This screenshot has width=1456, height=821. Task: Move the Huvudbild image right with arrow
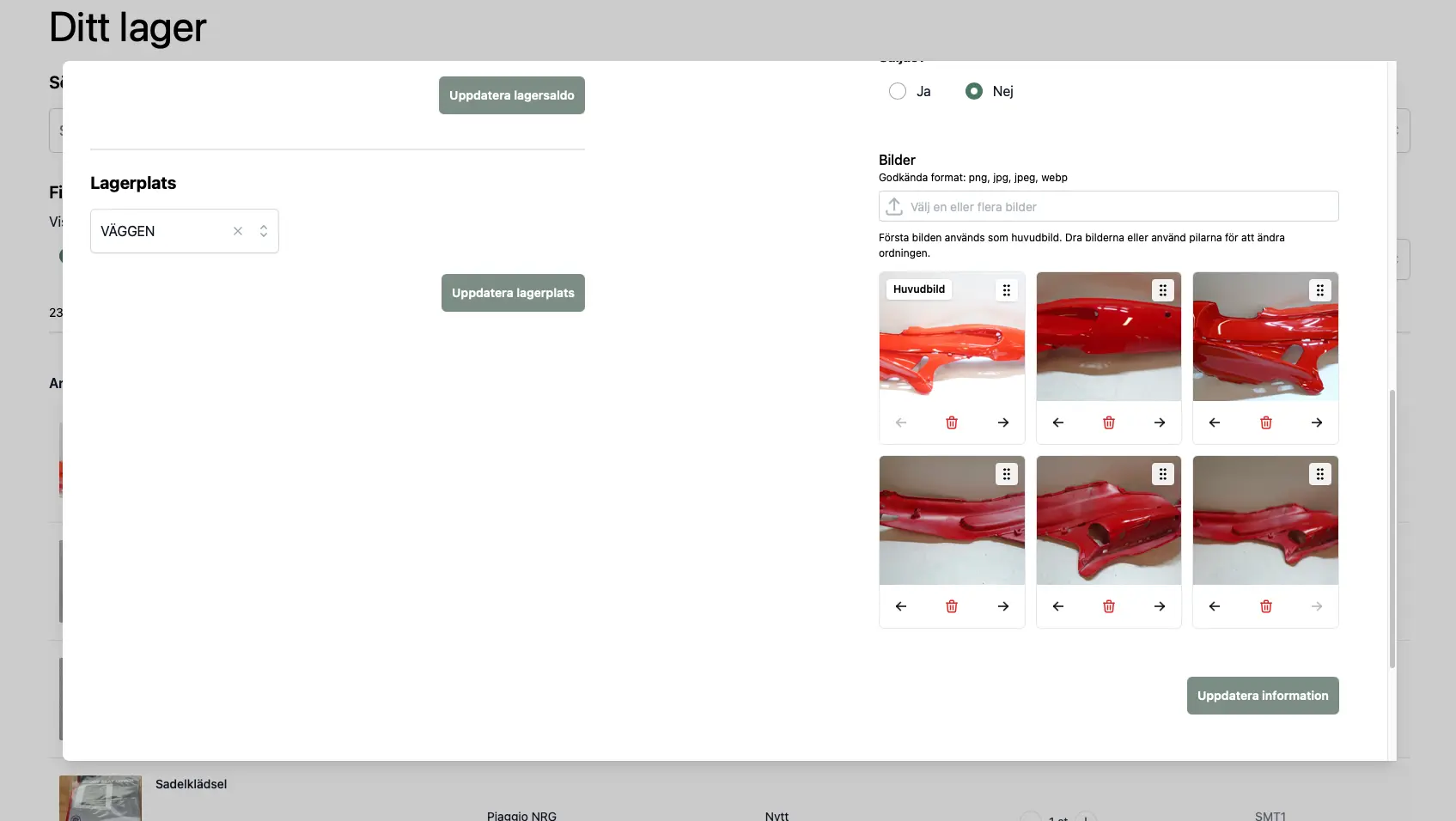[x=1003, y=423]
